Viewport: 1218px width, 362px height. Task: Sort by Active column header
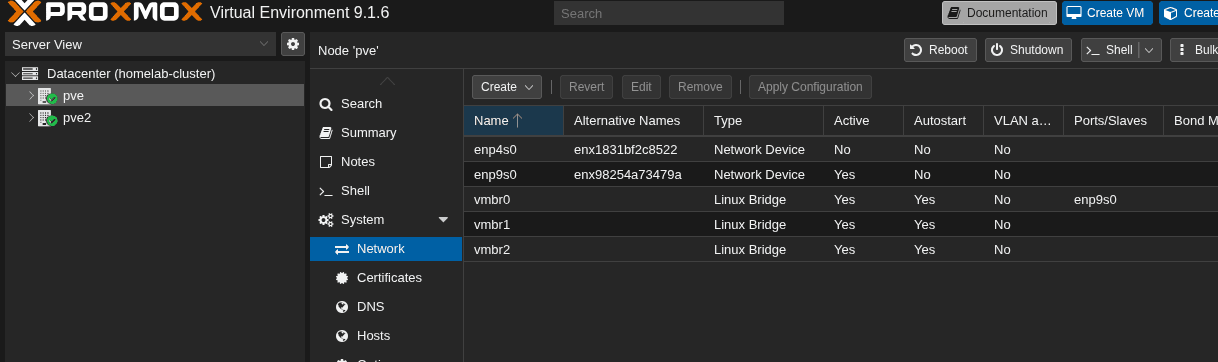(x=863, y=120)
